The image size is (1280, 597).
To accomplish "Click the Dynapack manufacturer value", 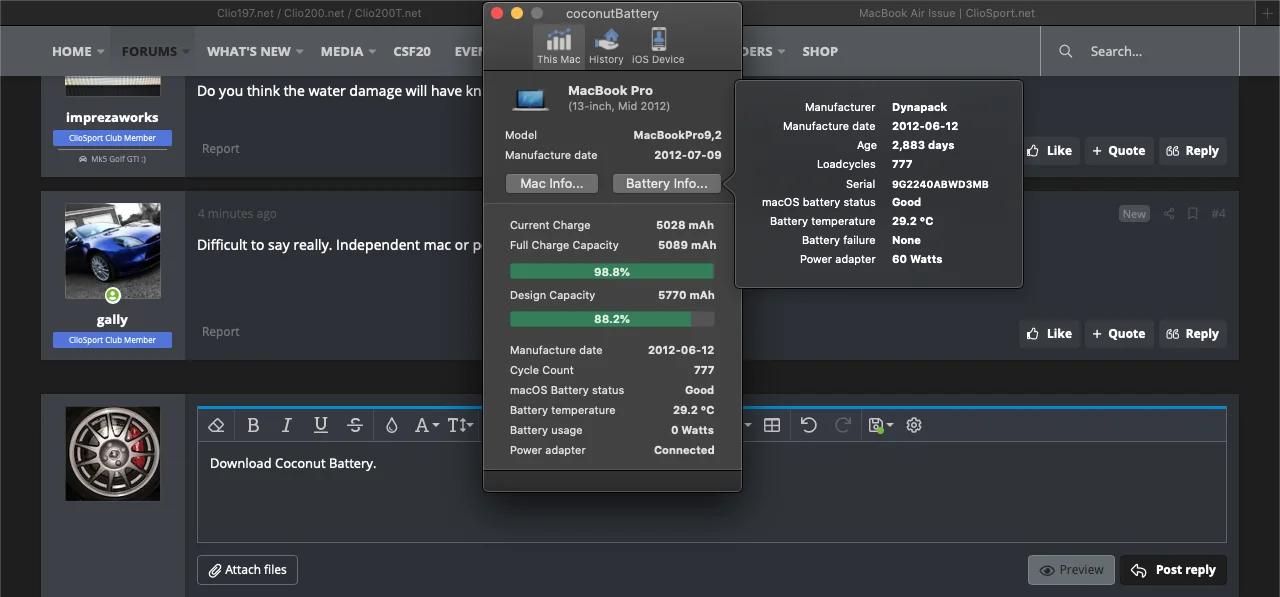I will coord(919,107).
